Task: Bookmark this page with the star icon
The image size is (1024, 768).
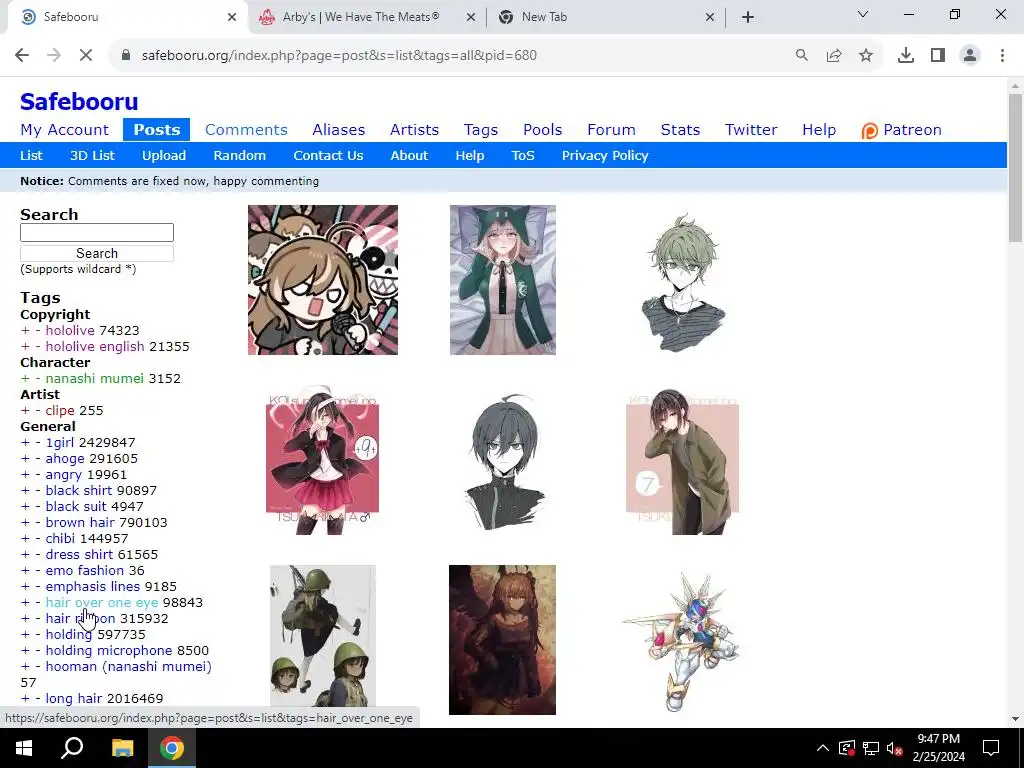Action: click(x=866, y=56)
